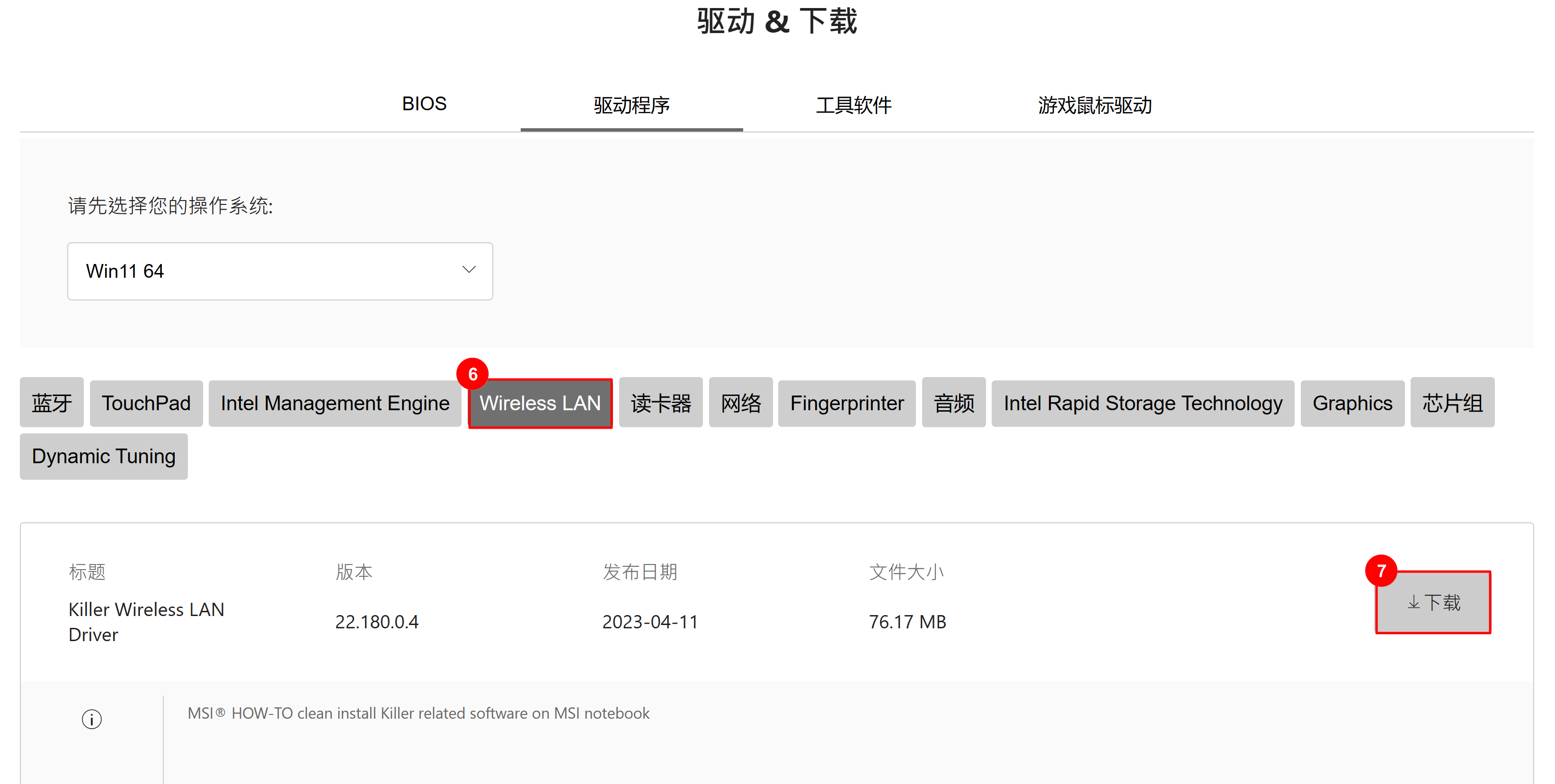Screen dimensions: 1555x784
Task: Select the Dynamic Tuning category
Action: [103, 456]
